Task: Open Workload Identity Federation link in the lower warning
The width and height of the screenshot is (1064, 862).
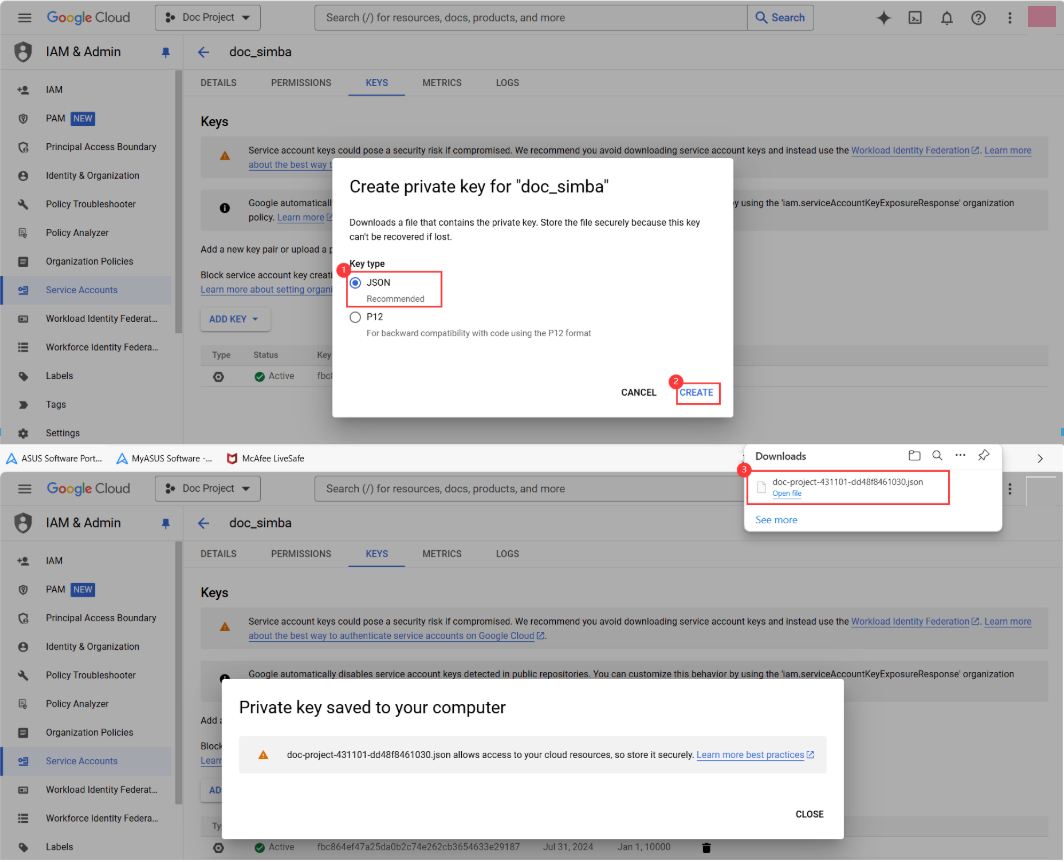Action: [914, 622]
